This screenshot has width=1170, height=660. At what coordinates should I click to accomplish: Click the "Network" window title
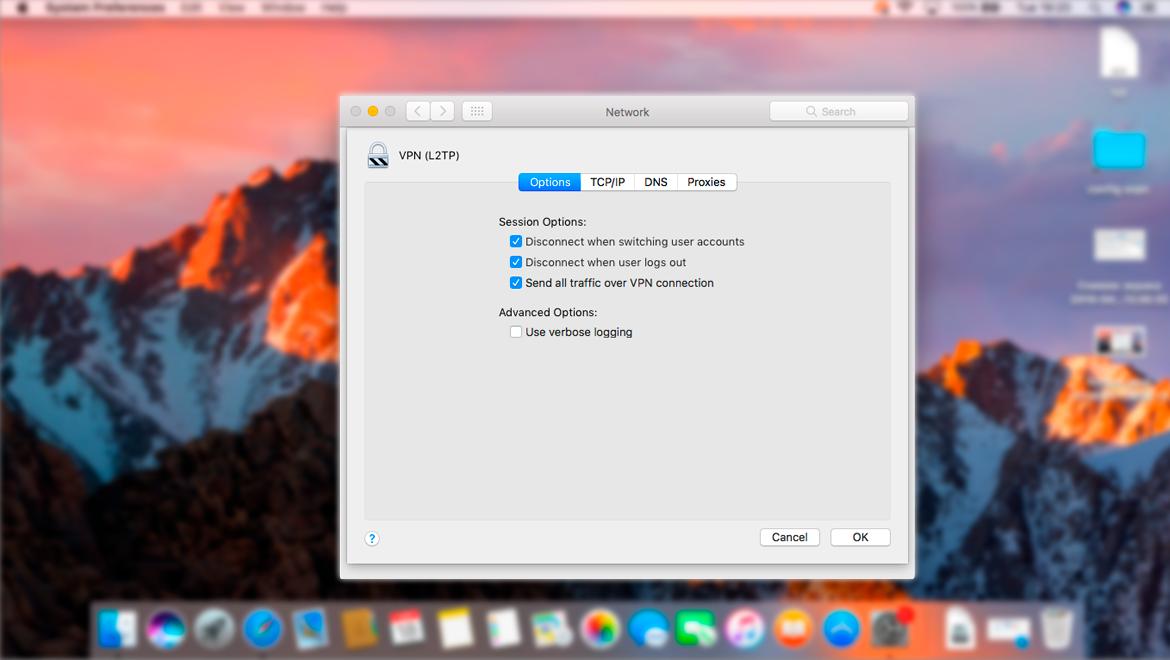click(x=628, y=112)
